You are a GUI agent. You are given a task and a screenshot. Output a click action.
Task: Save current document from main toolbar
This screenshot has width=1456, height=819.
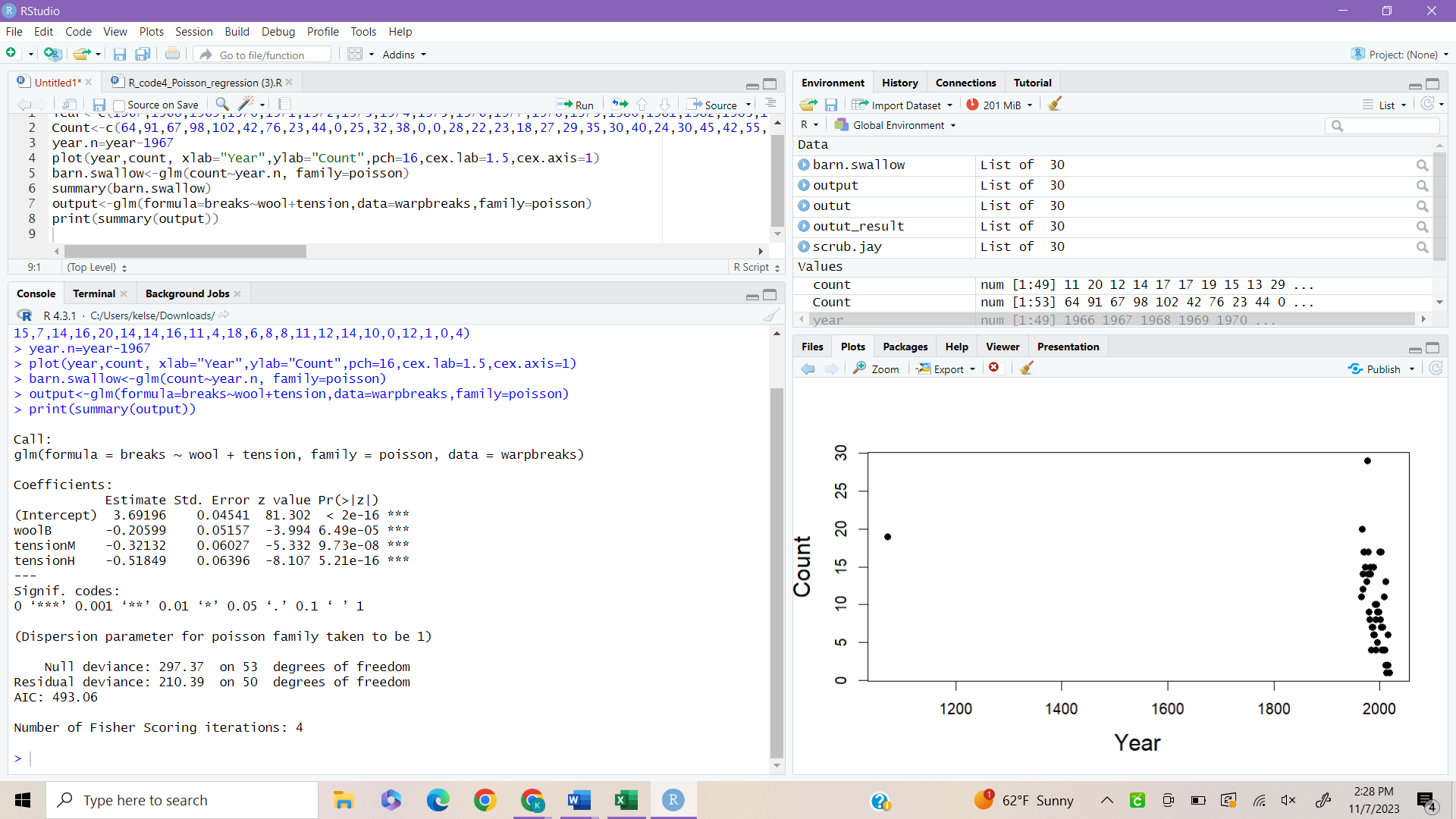pyautogui.click(x=119, y=55)
